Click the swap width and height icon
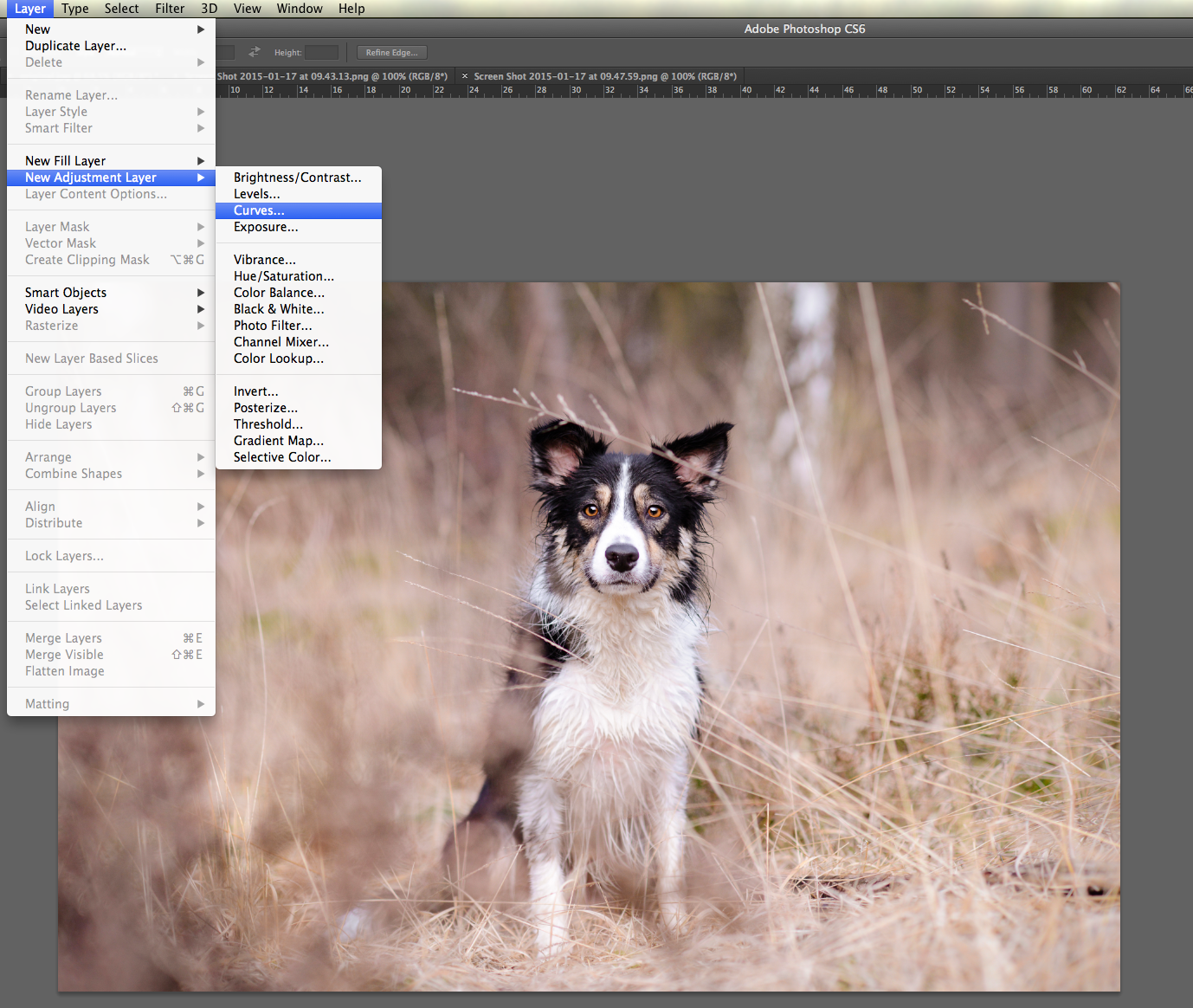Screen dimensions: 1193x1008 (255, 52)
